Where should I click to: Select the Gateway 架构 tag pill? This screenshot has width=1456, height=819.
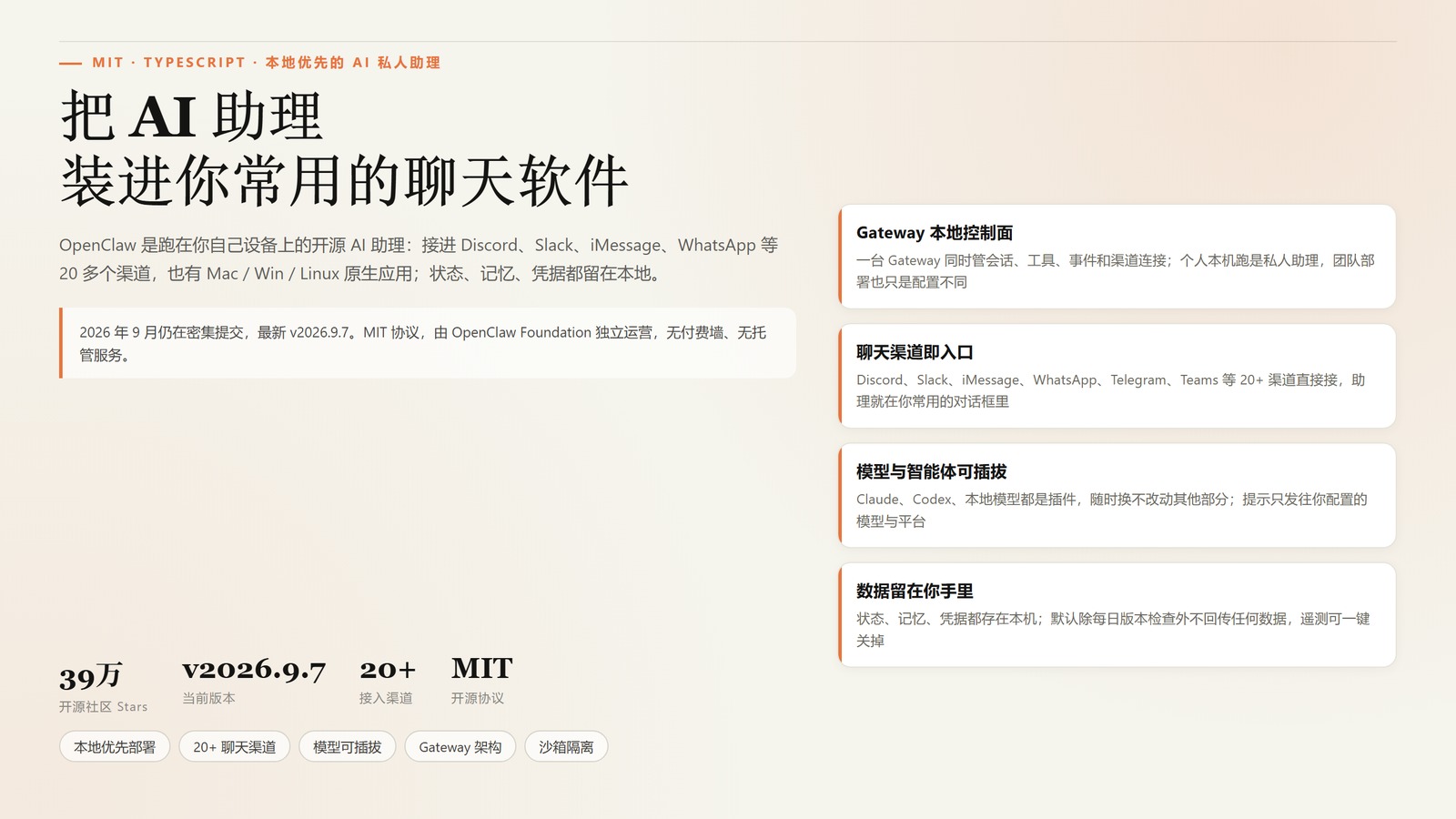pyautogui.click(x=460, y=746)
